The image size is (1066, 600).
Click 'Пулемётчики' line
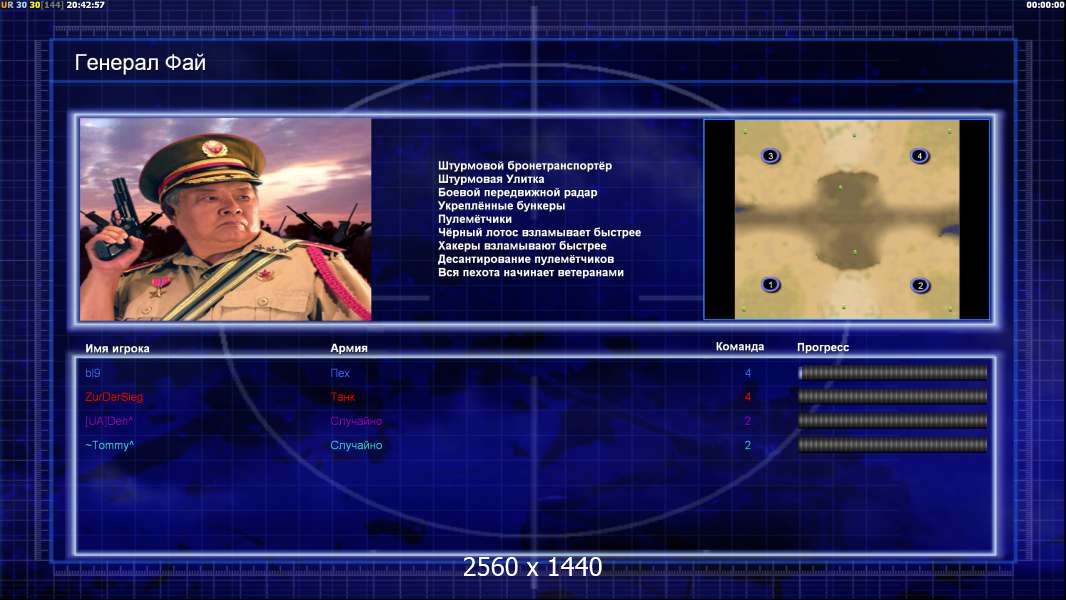(x=475, y=219)
